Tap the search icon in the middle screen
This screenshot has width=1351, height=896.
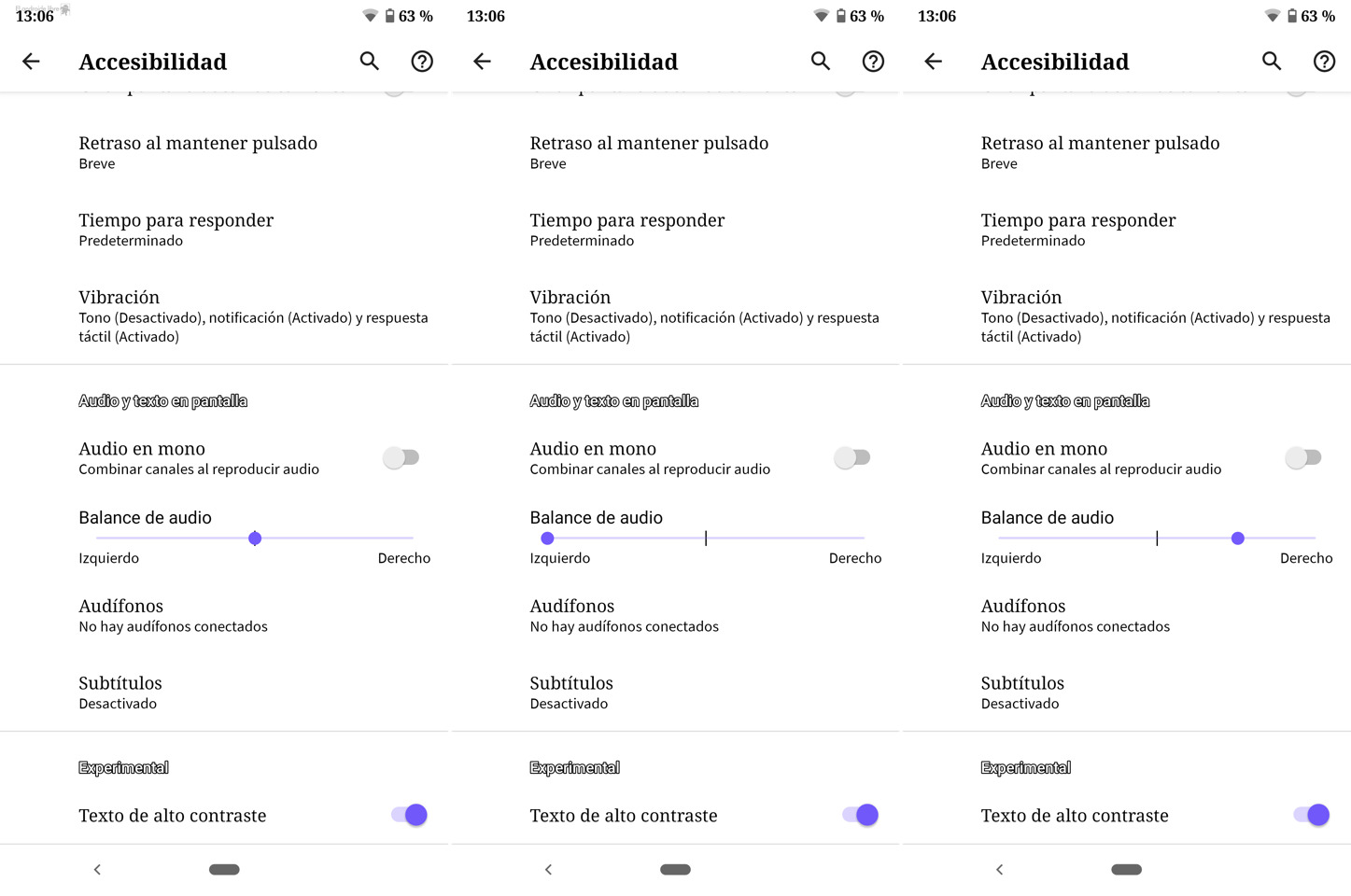click(x=821, y=62)
